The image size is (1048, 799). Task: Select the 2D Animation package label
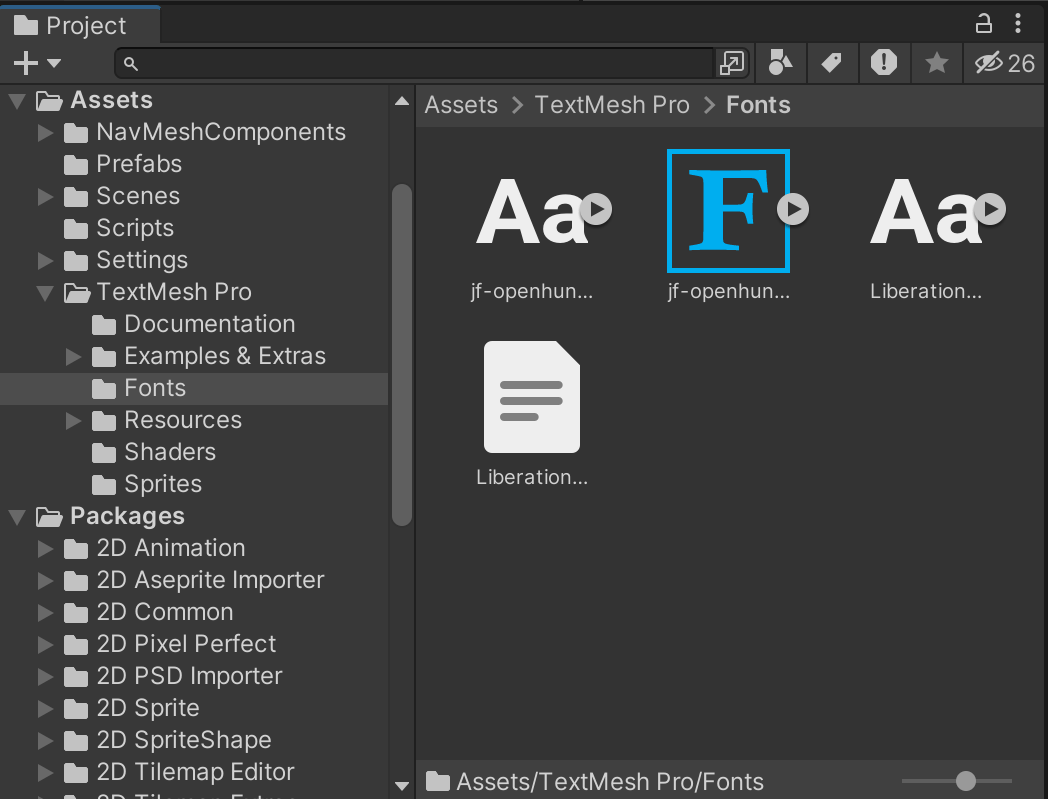[171, 548]
